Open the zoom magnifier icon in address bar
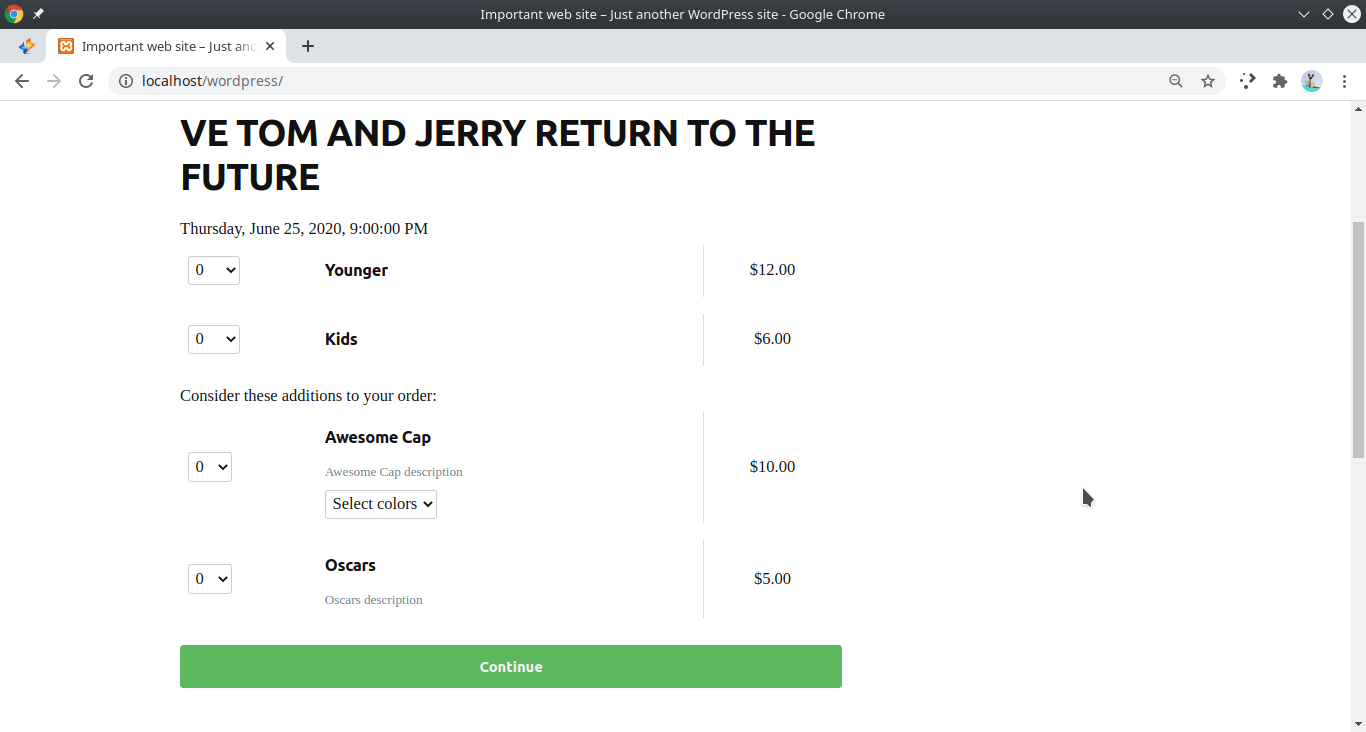 [1176, 81]
